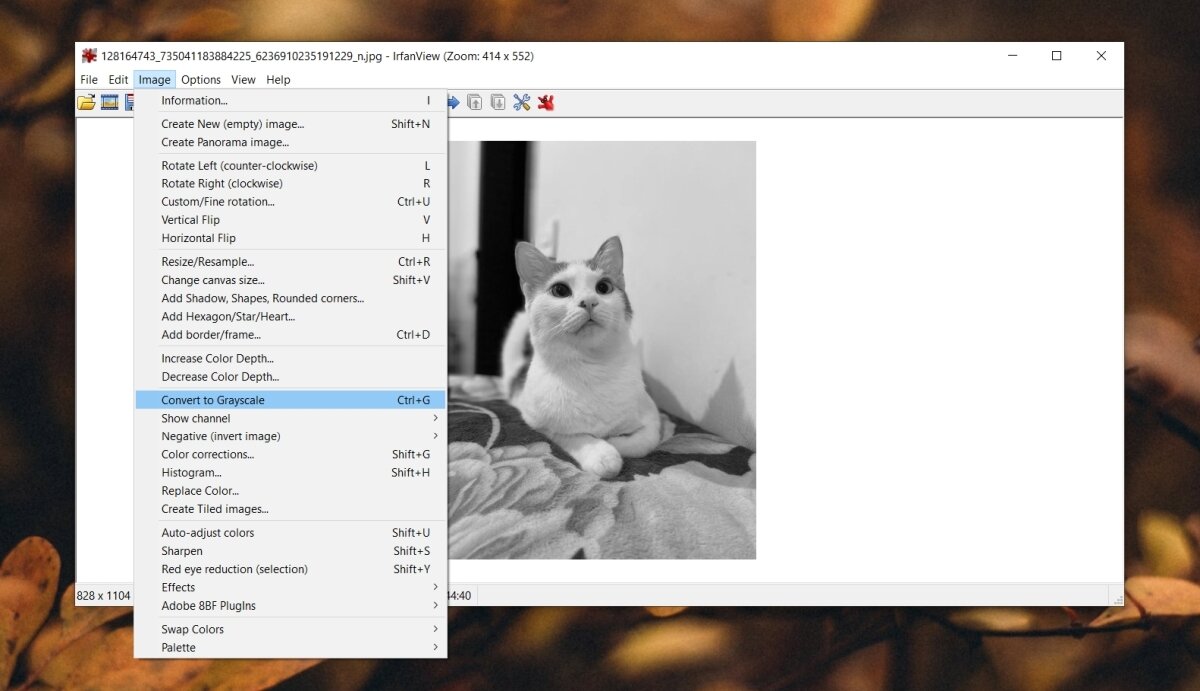The width and height of the screenshot is (1200, 691).
Task: Open the Histogram dialog
Action: (190, 472)
